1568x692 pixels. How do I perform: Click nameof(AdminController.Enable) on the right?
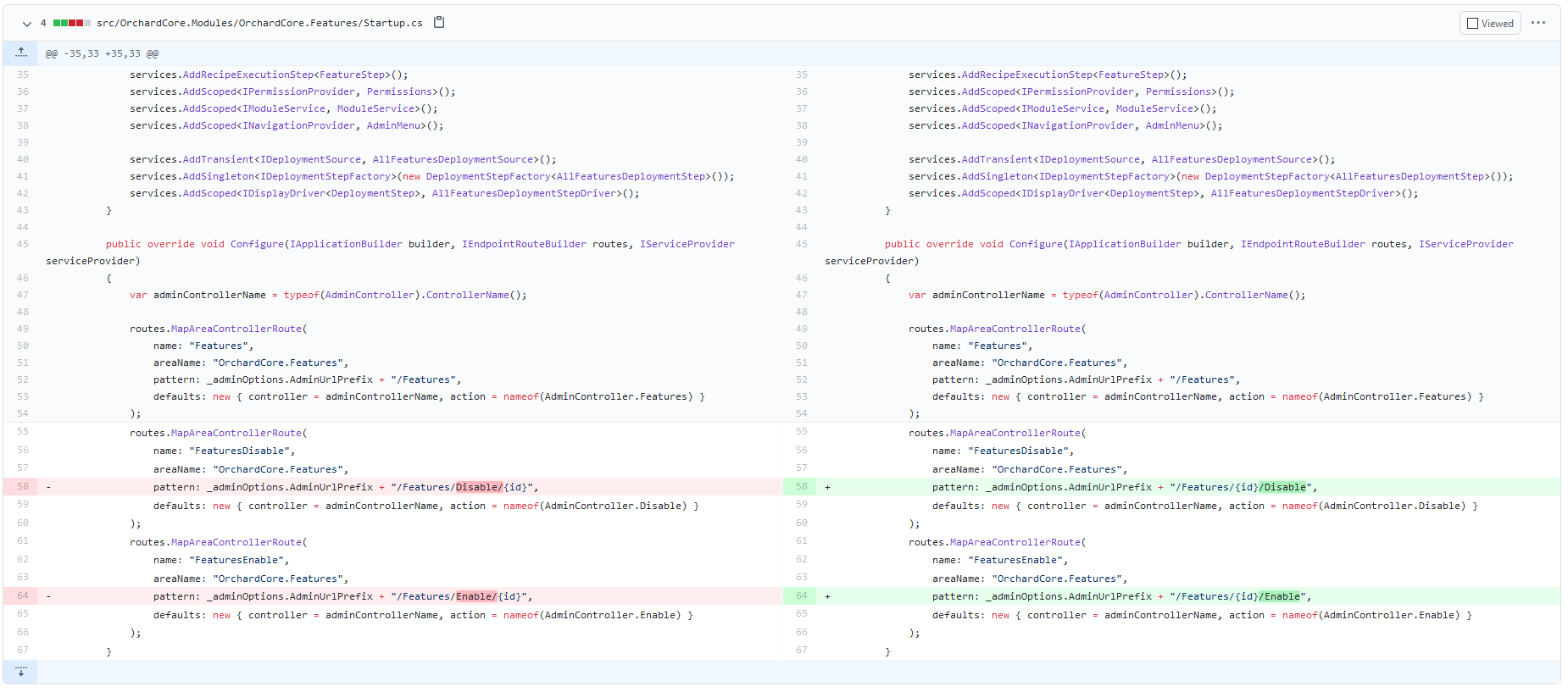(x=1371, y=615)
